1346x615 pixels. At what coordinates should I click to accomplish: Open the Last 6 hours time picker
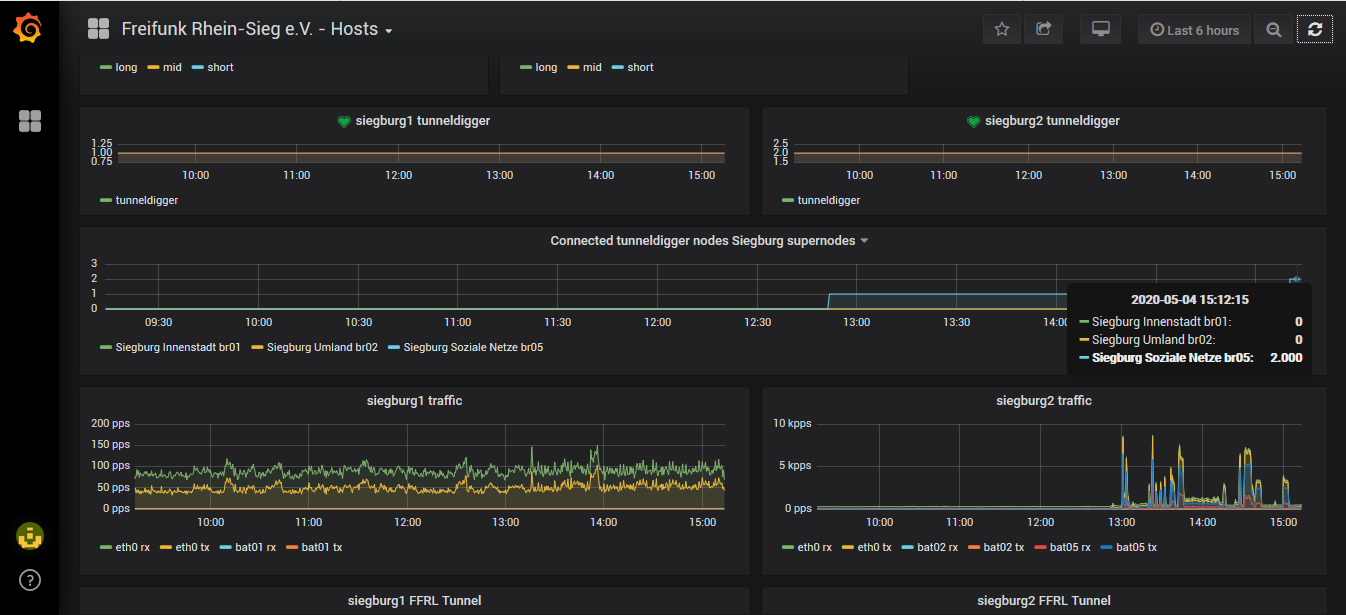pos(1194,30)
